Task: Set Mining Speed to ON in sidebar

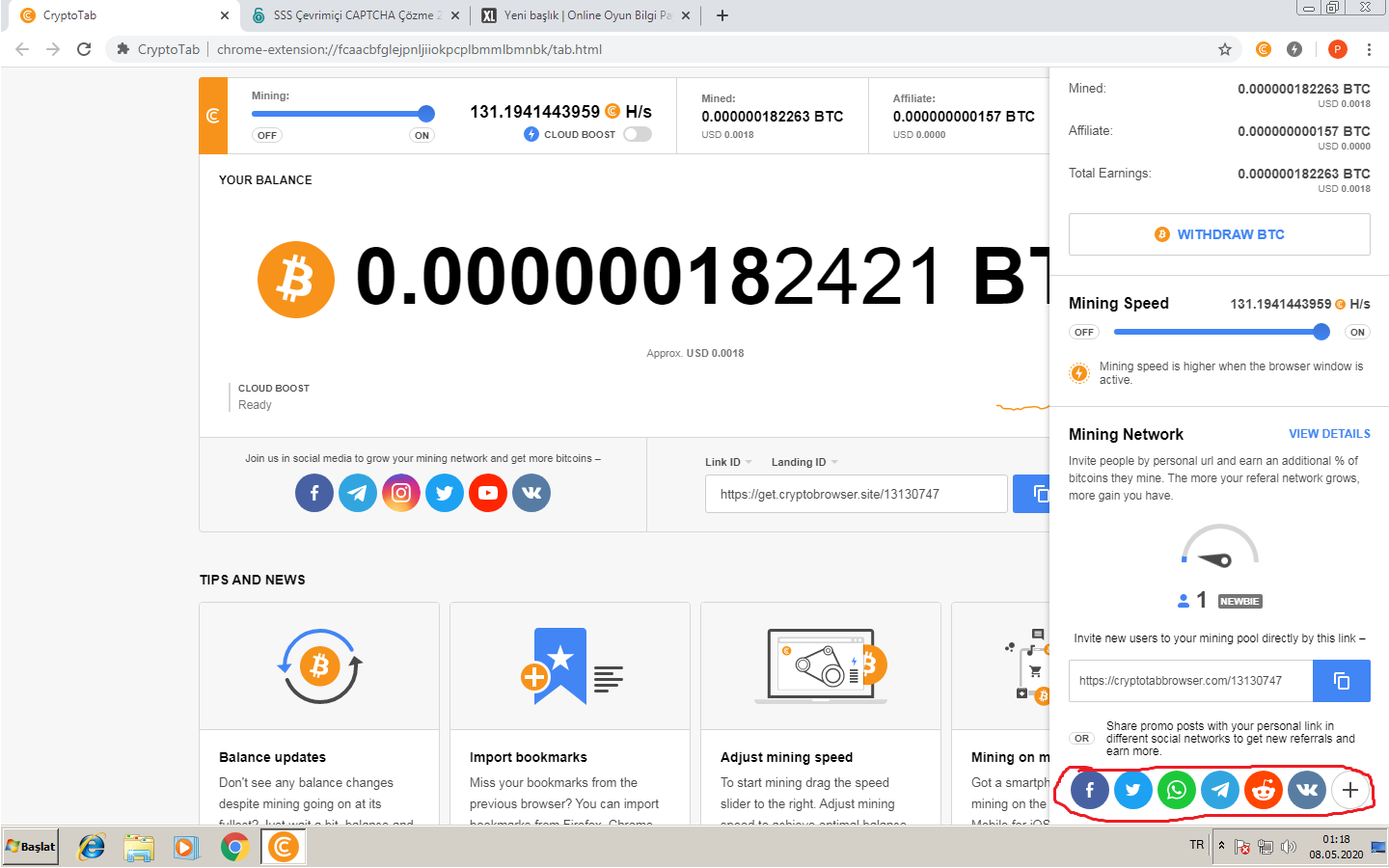Action: click(x=1357, y=332)
